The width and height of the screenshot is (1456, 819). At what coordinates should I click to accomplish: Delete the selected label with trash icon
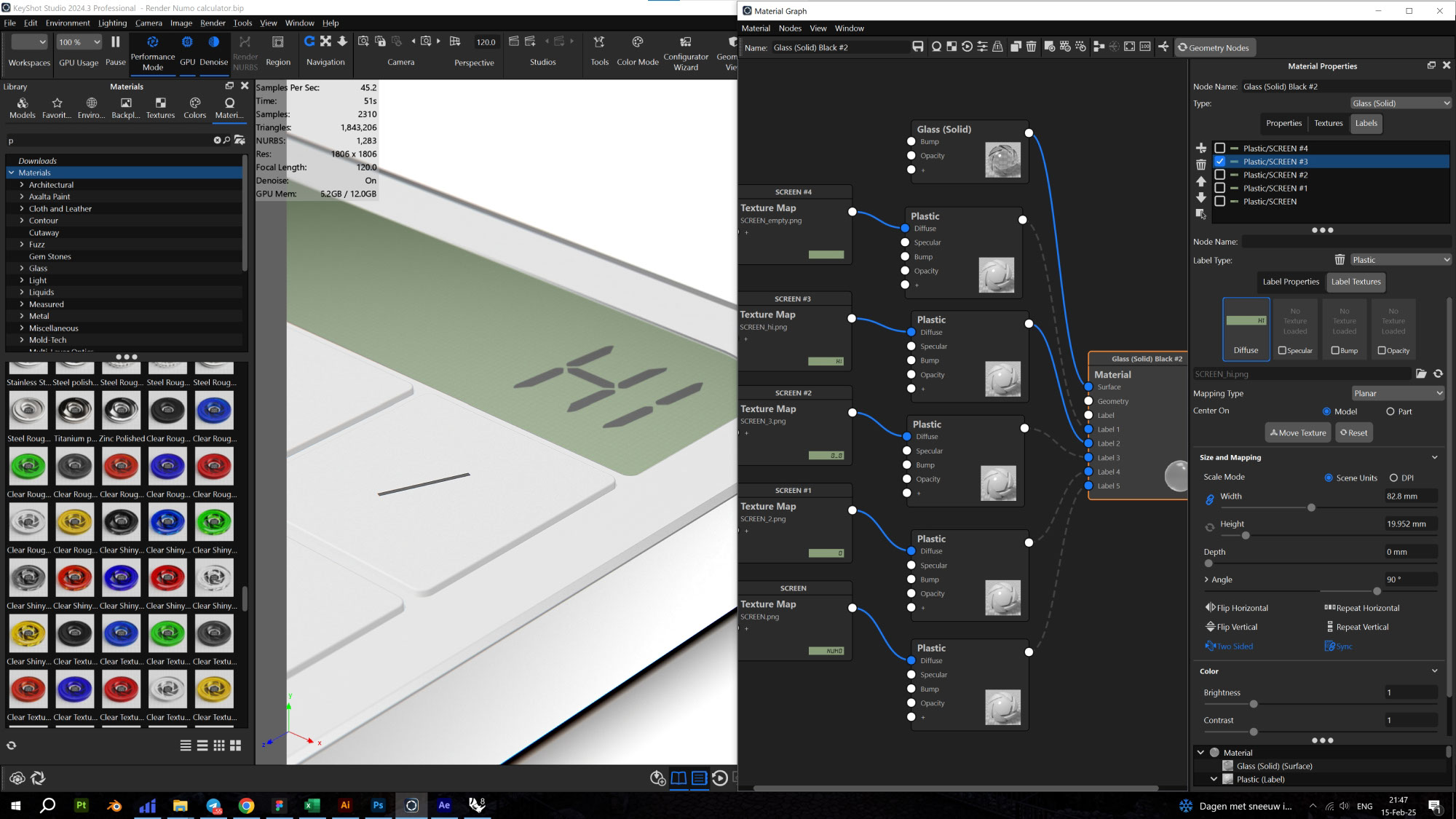coord(1201,165)
